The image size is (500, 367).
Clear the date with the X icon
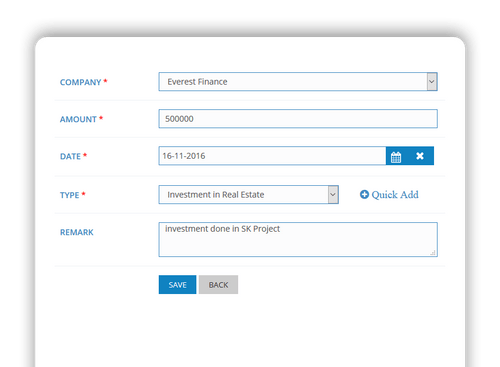(420, 156)
